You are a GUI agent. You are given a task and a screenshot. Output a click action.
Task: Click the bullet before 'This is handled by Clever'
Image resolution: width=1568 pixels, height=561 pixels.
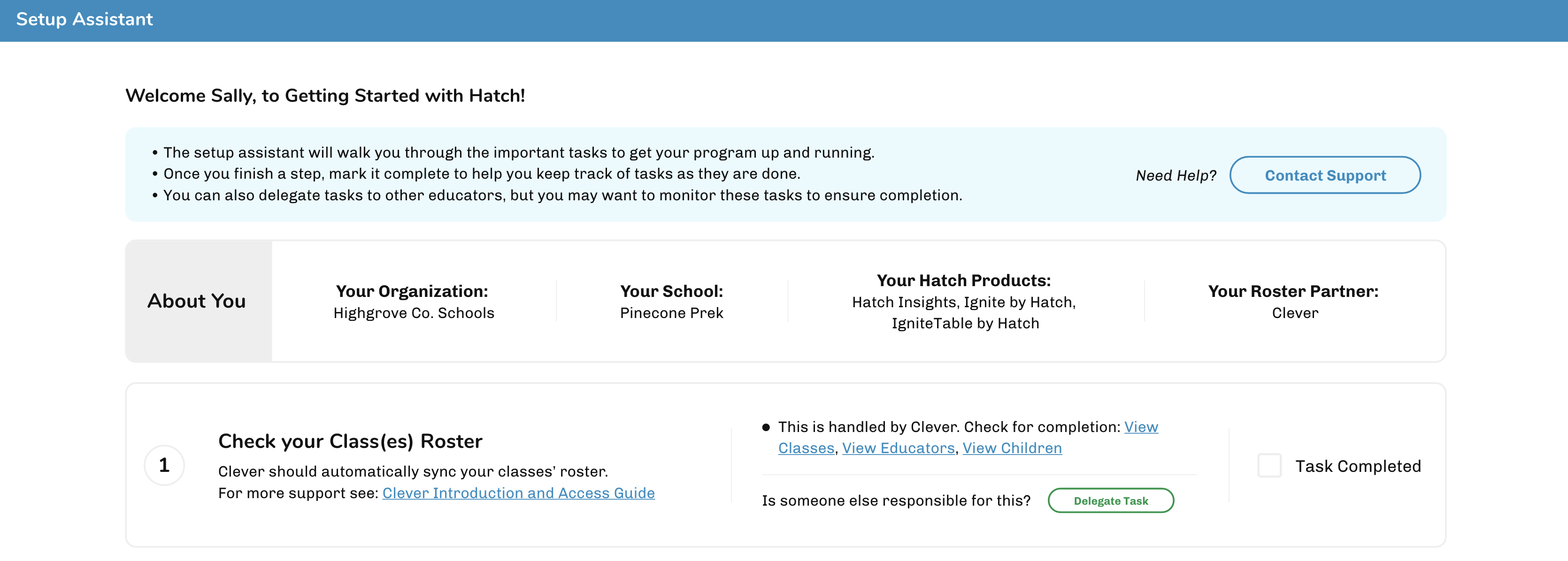(766, 428)
